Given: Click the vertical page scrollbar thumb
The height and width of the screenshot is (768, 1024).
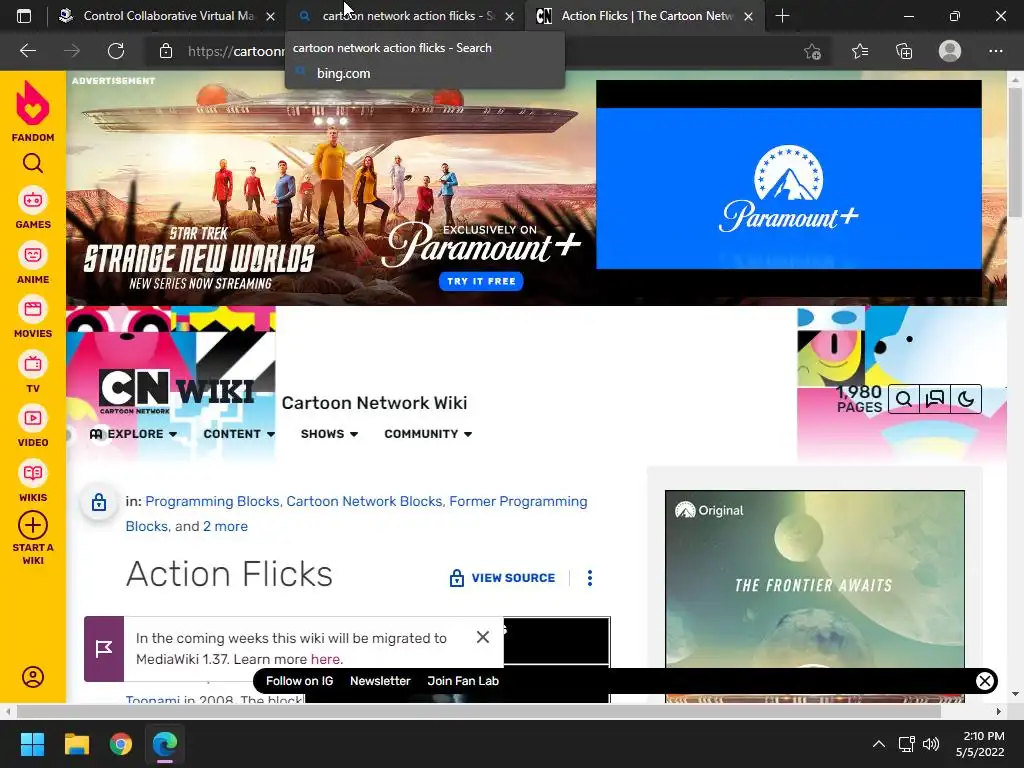Looking at the screenshot, I should tap(1015, 152).
